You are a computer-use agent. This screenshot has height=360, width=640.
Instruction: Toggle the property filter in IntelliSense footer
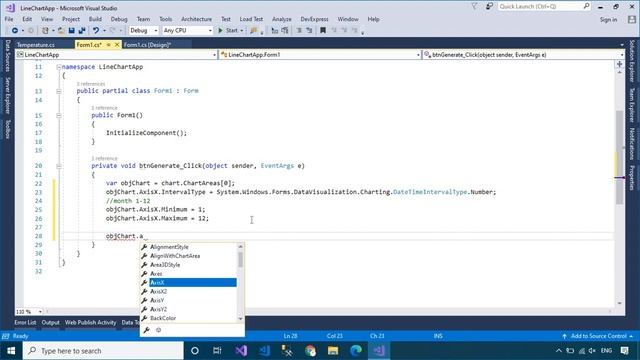(x=147, y=330)
